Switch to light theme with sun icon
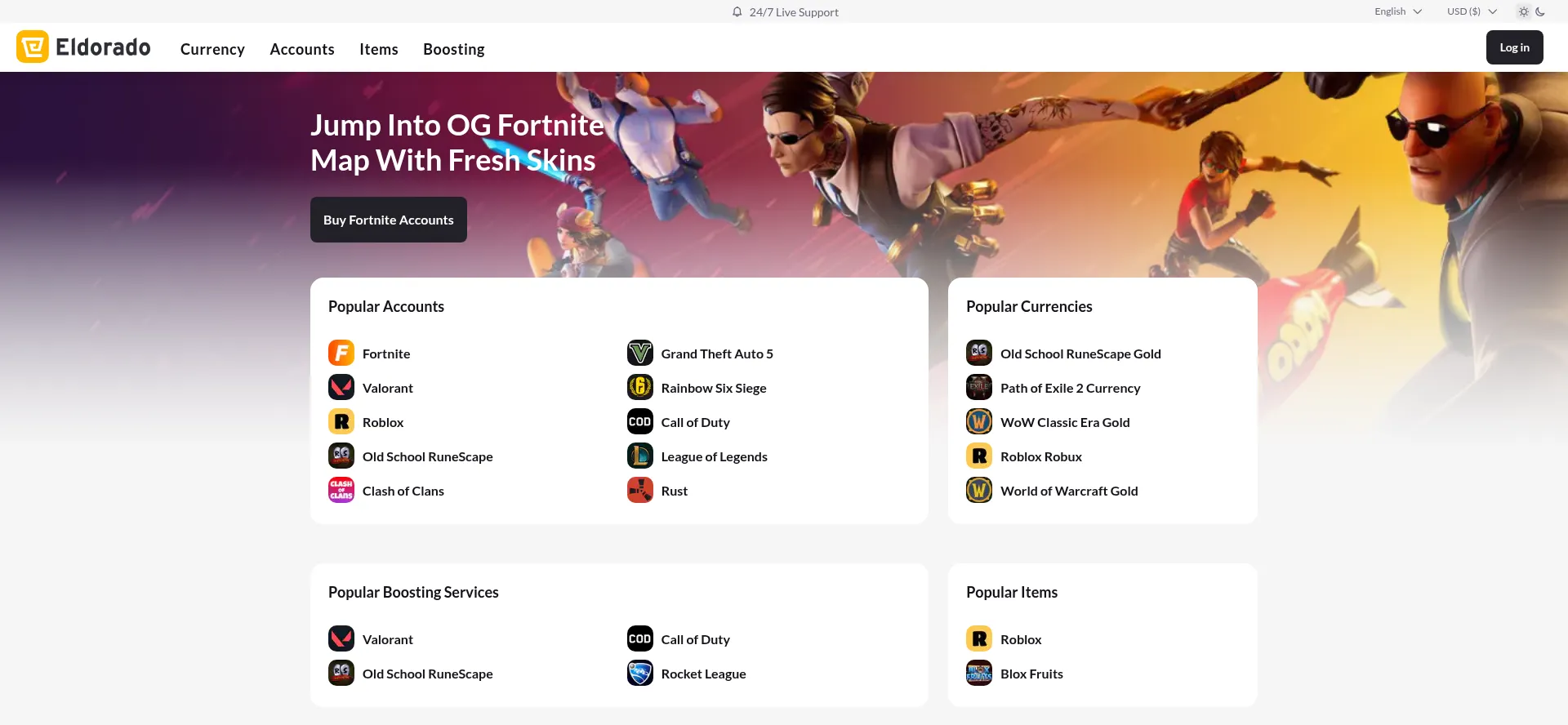The height and width of the screenshot is (725, 1568). (1523, 11)
